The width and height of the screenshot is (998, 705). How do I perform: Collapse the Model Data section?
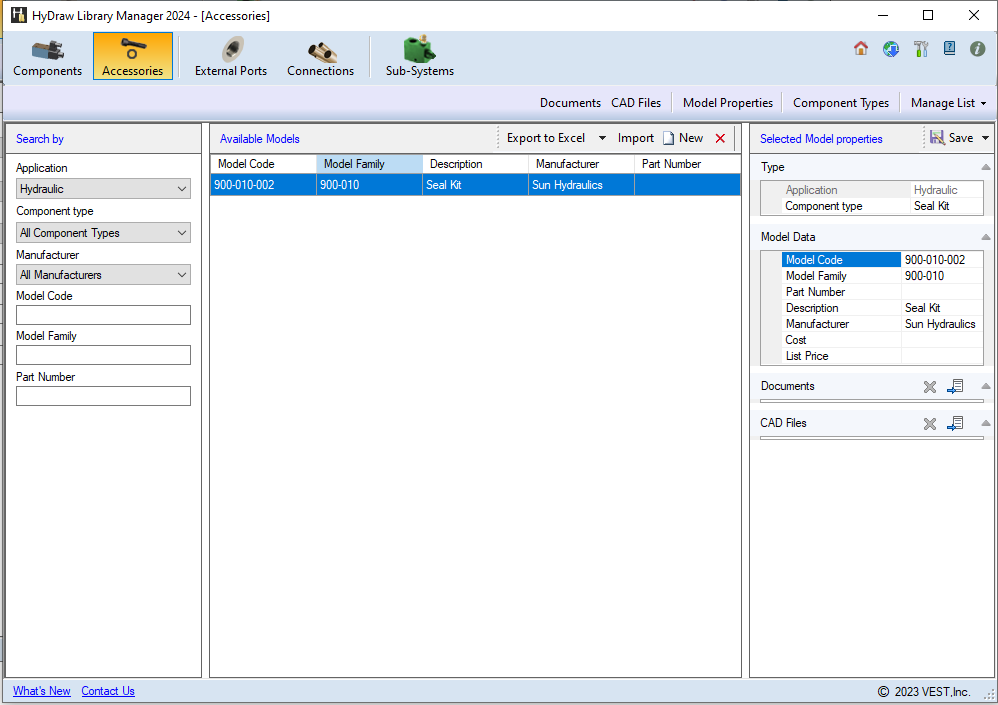click(x=985, y=238)
